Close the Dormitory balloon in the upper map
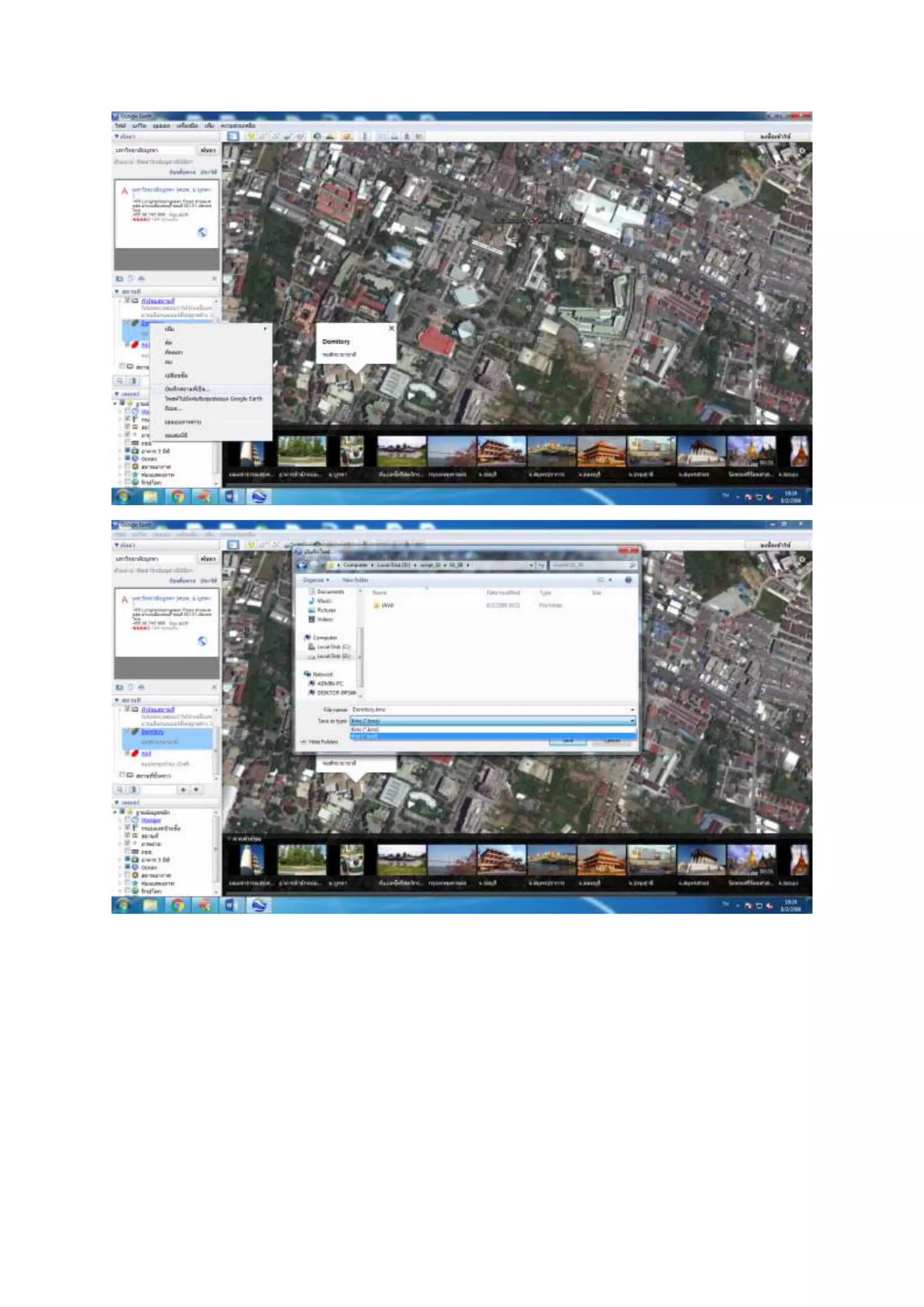 (x=392, y=329)
